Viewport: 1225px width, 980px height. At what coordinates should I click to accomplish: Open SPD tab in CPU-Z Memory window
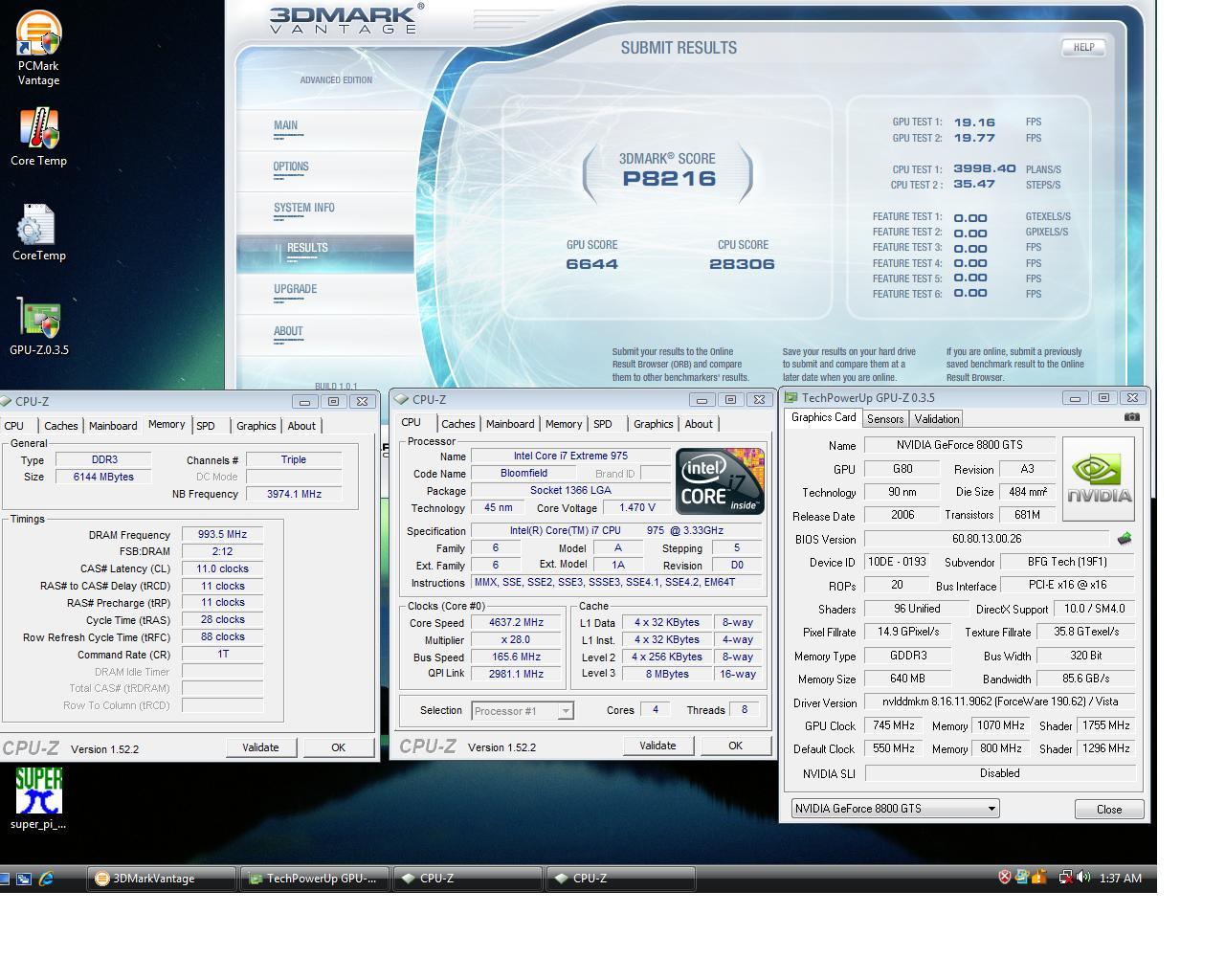(206, 425)
